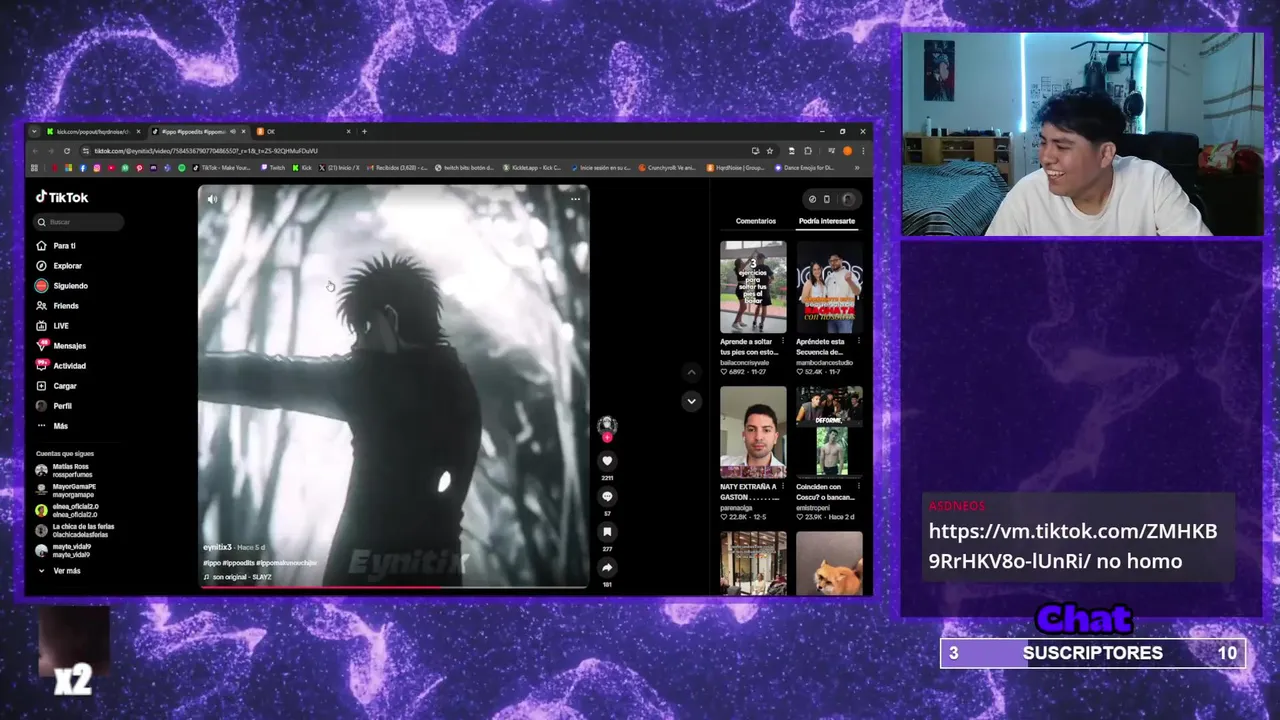1280x720 pixels.
Task: Switch to the Podría interesarte tab
Action: tap(827, 221)
